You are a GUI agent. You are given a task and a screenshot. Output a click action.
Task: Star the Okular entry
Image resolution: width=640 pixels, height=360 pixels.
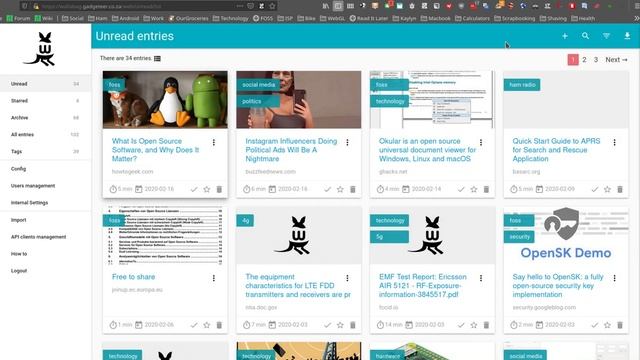coord(474,189)
